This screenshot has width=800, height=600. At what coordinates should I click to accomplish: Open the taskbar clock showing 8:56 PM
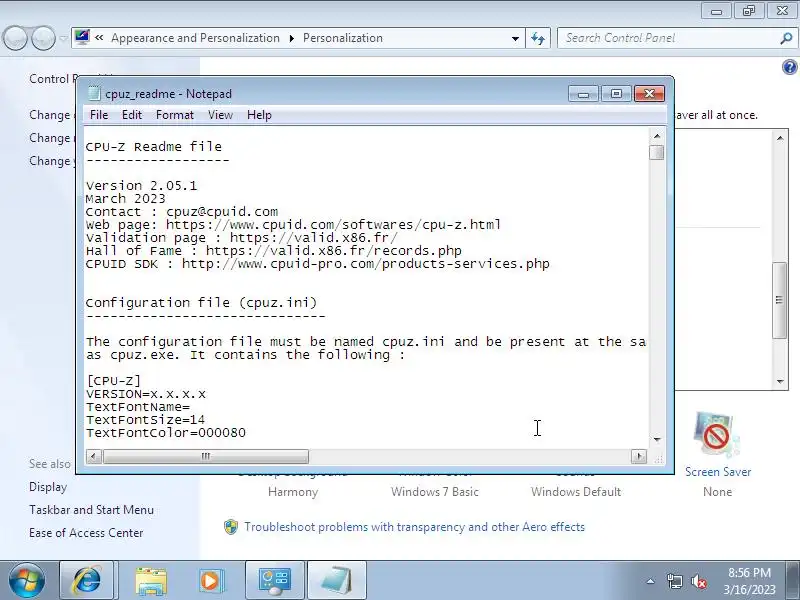coord(749,581)
